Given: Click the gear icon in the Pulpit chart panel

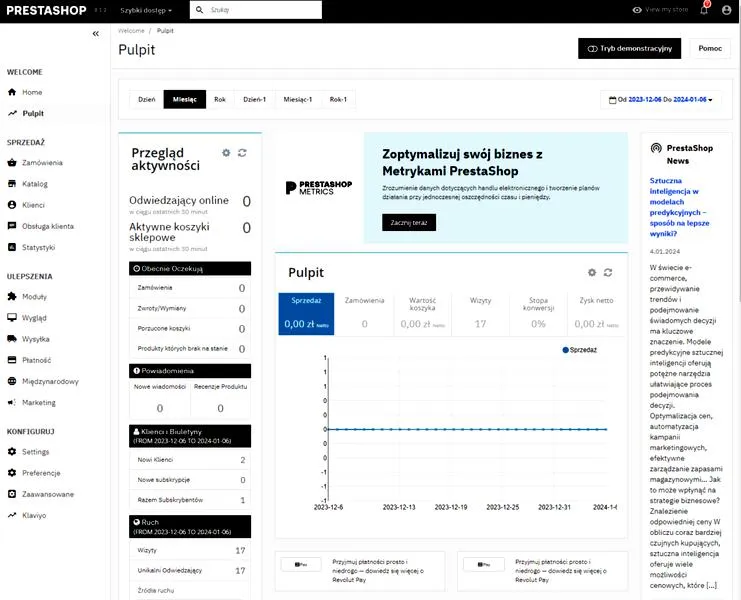Looking at the screenshot, I should 592,272.
